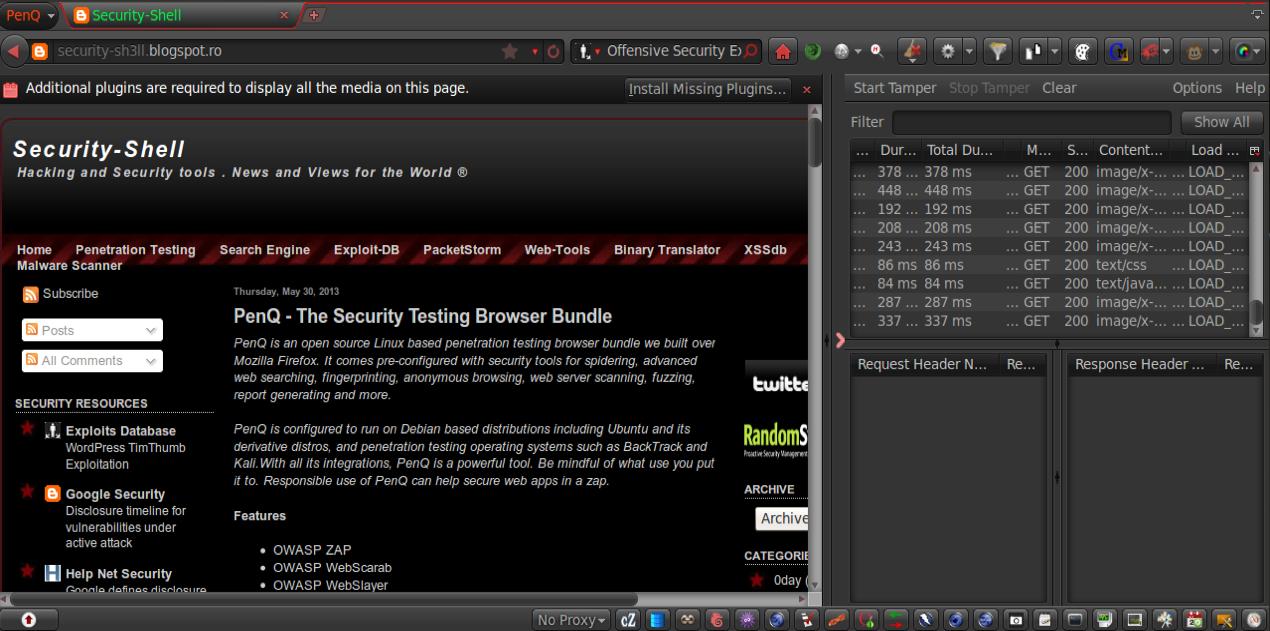This screenshot has width=1270, height=631.
Task: Click the purple spider icon in status bar
Action: (746, 620)
